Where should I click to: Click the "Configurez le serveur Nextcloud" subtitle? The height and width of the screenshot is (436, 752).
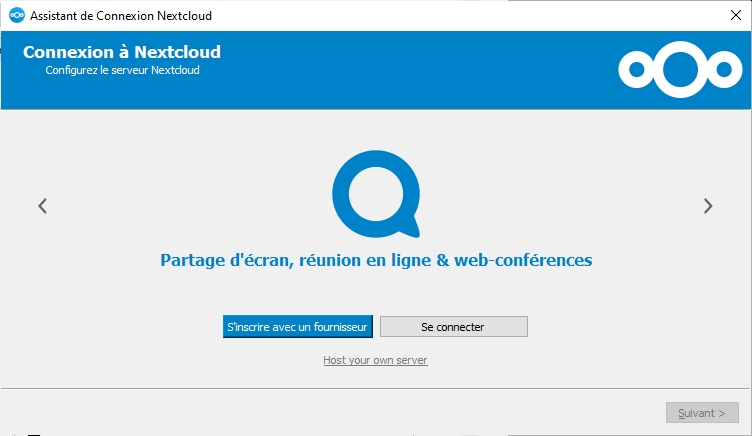pyautogui.click(x=122, y=70)
